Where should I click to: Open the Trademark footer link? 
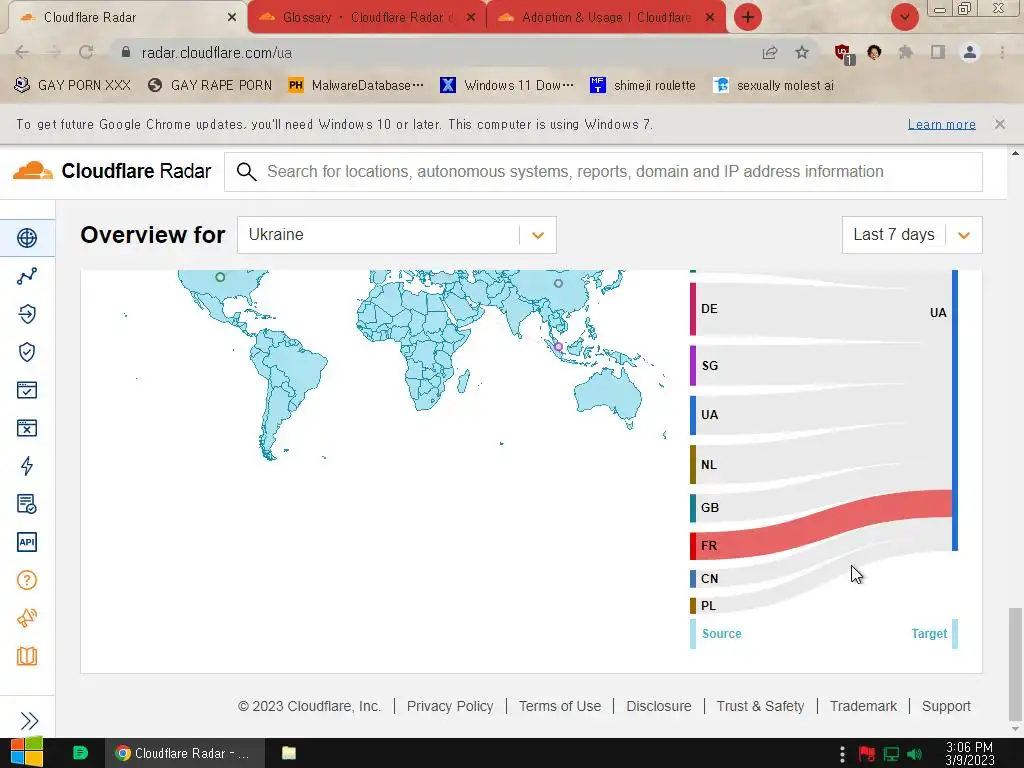click(863, 706)
